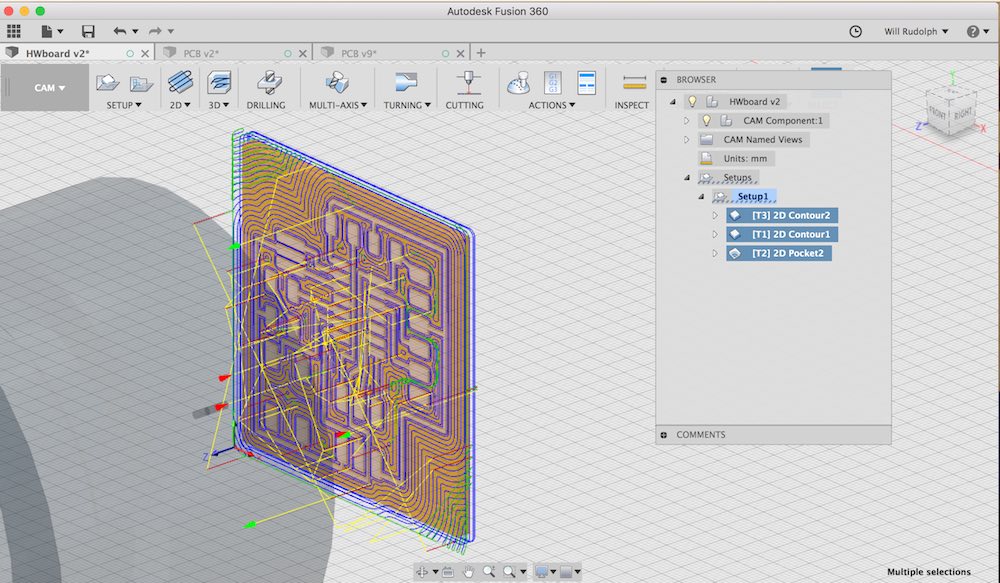Select the 3D milling toolpath icon
This screenshot has width=1000, height=583.
click(x=219, y=82)
